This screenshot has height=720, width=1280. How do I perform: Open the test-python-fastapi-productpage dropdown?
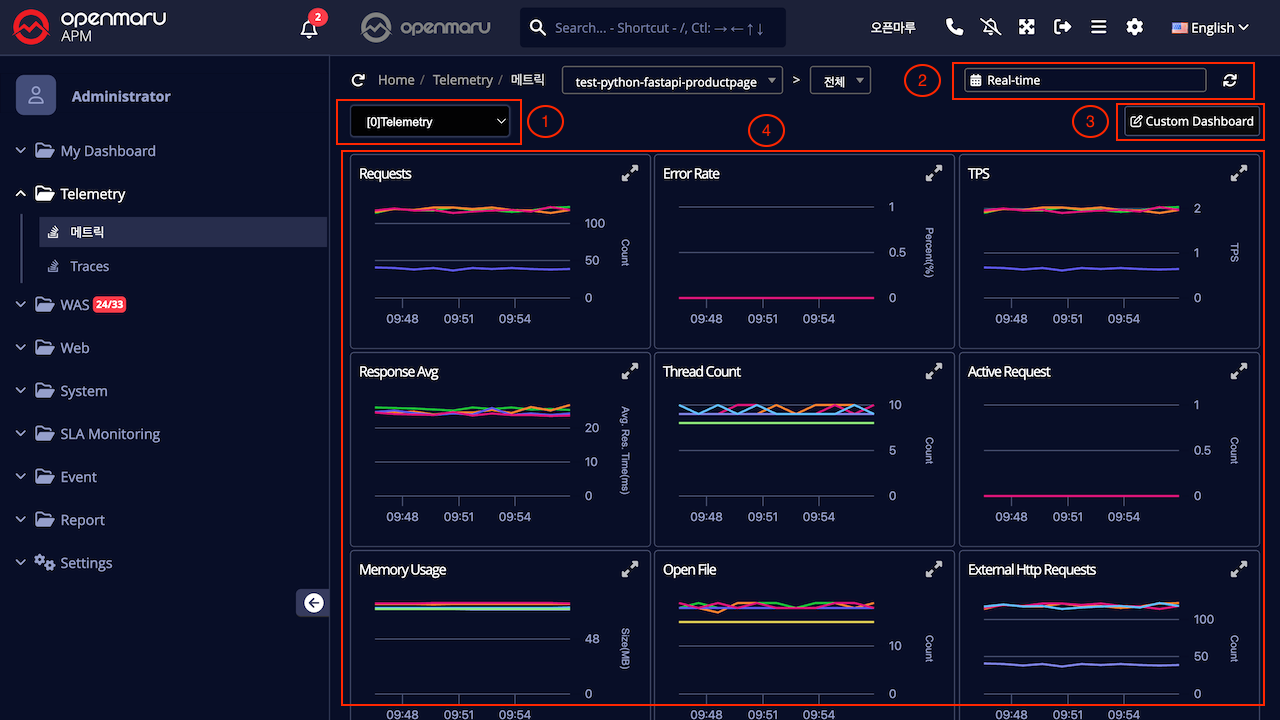[x=672, y=82]
